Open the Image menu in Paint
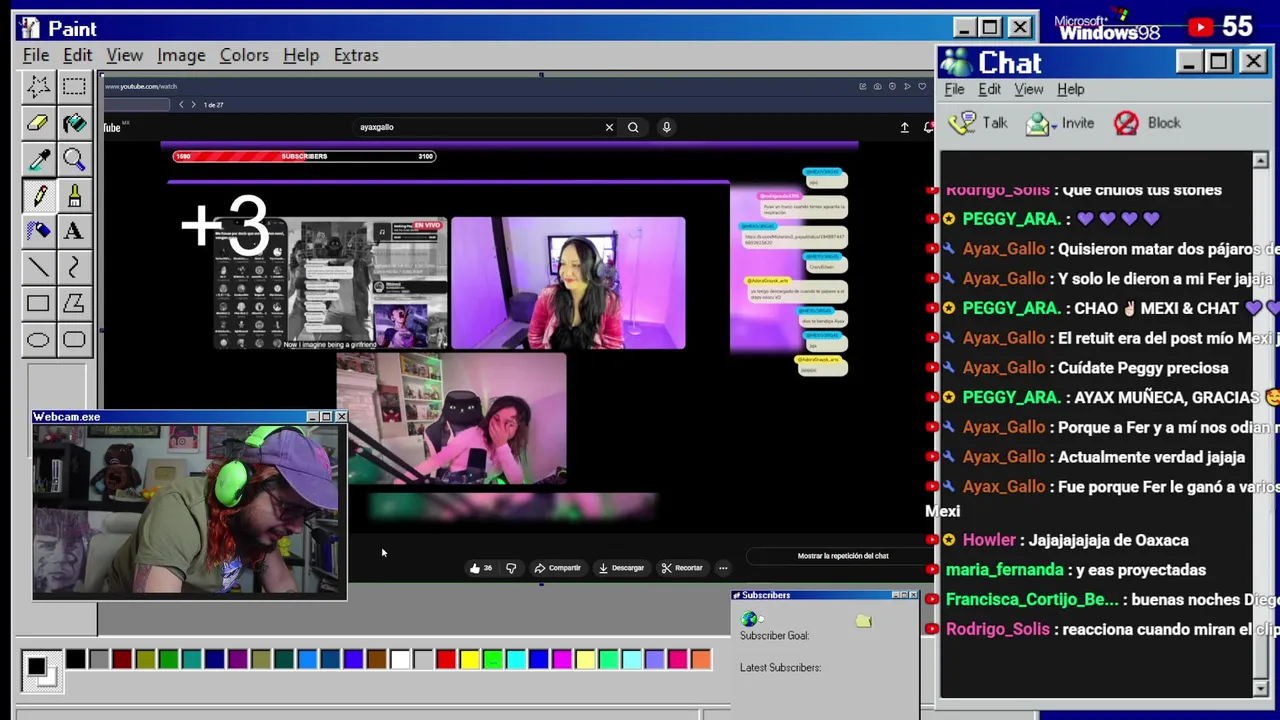Viewport: 1280px width, 720px height. tap(181, 55)
